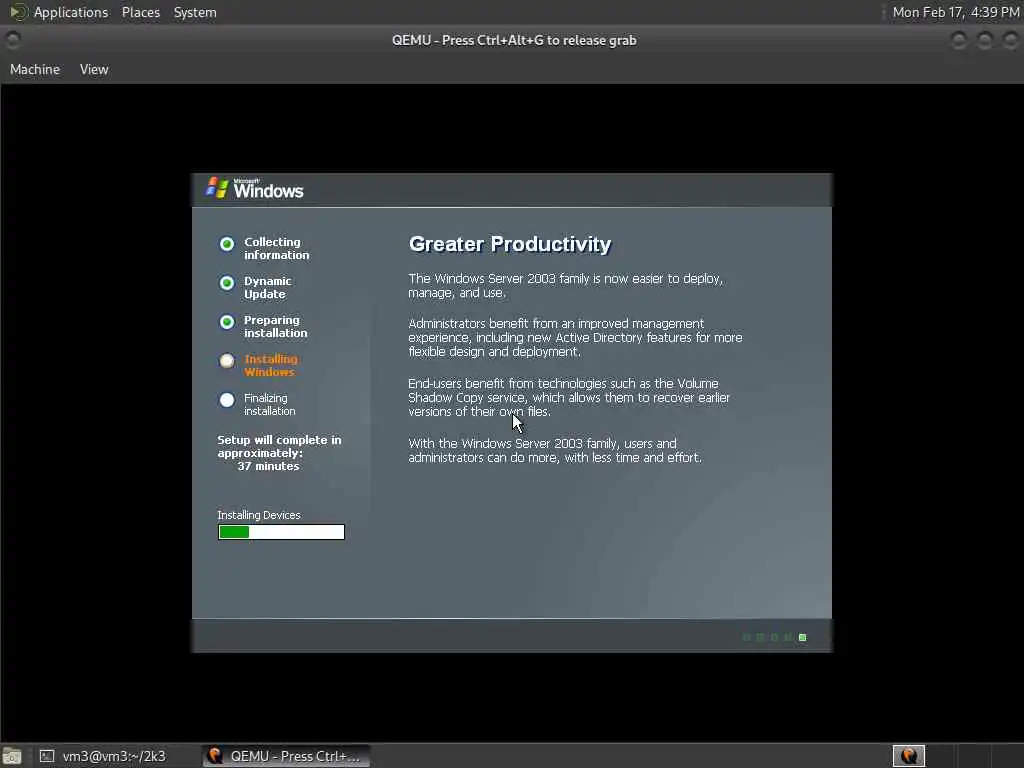The width and height of the screenshot is (1024, 768).
Task: Click the Volume Shadow Copy paragraph
Action: (x=569, y=398)
